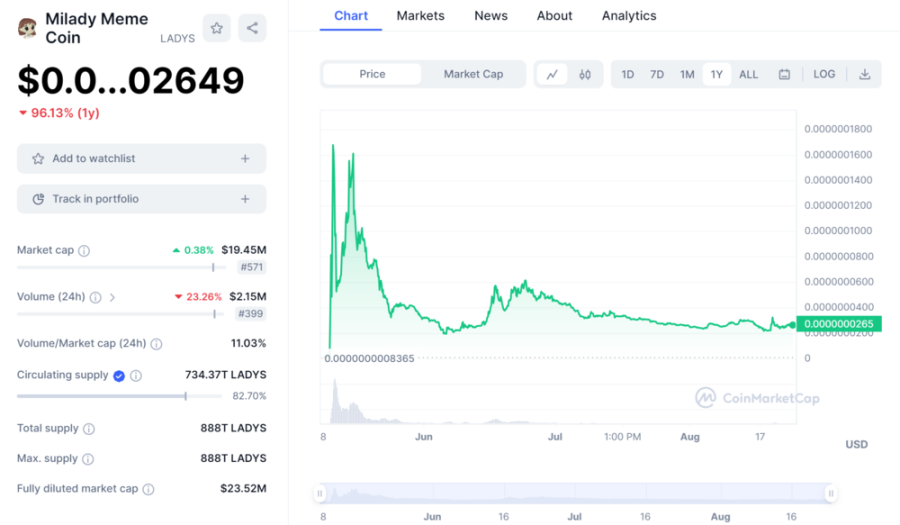Open the News tab
This screenshot has width=900, height=525.
tap(491, 15)
